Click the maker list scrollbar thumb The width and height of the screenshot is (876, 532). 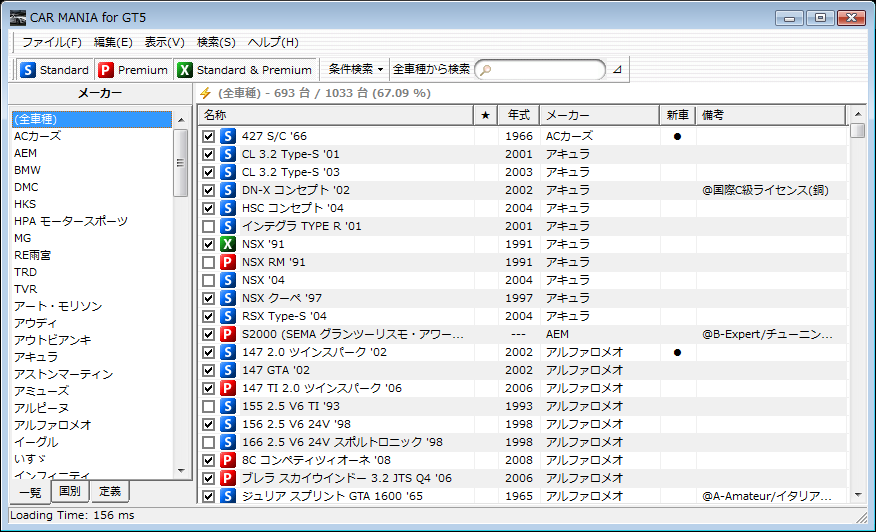(180, 163)
